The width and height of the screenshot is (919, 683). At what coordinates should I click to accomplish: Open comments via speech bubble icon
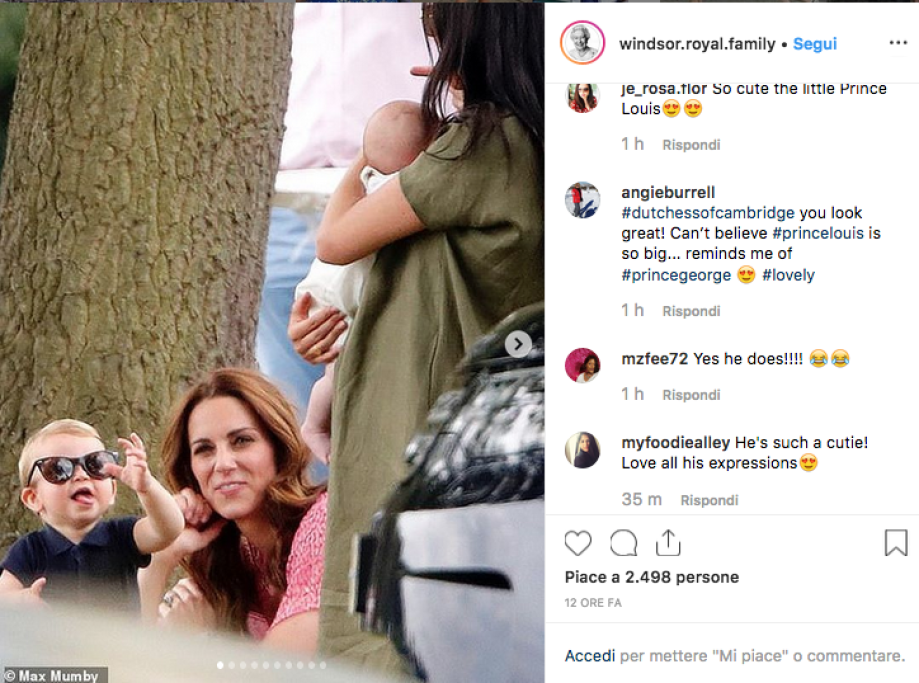pyautogui.click(x=623, y=543)
